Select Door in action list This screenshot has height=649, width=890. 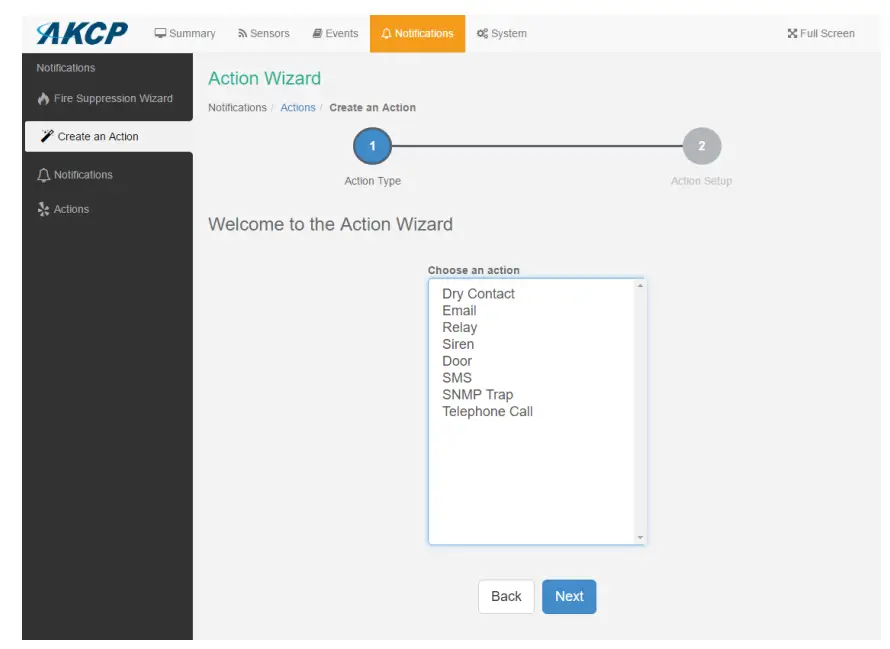(x=457, y=361)
